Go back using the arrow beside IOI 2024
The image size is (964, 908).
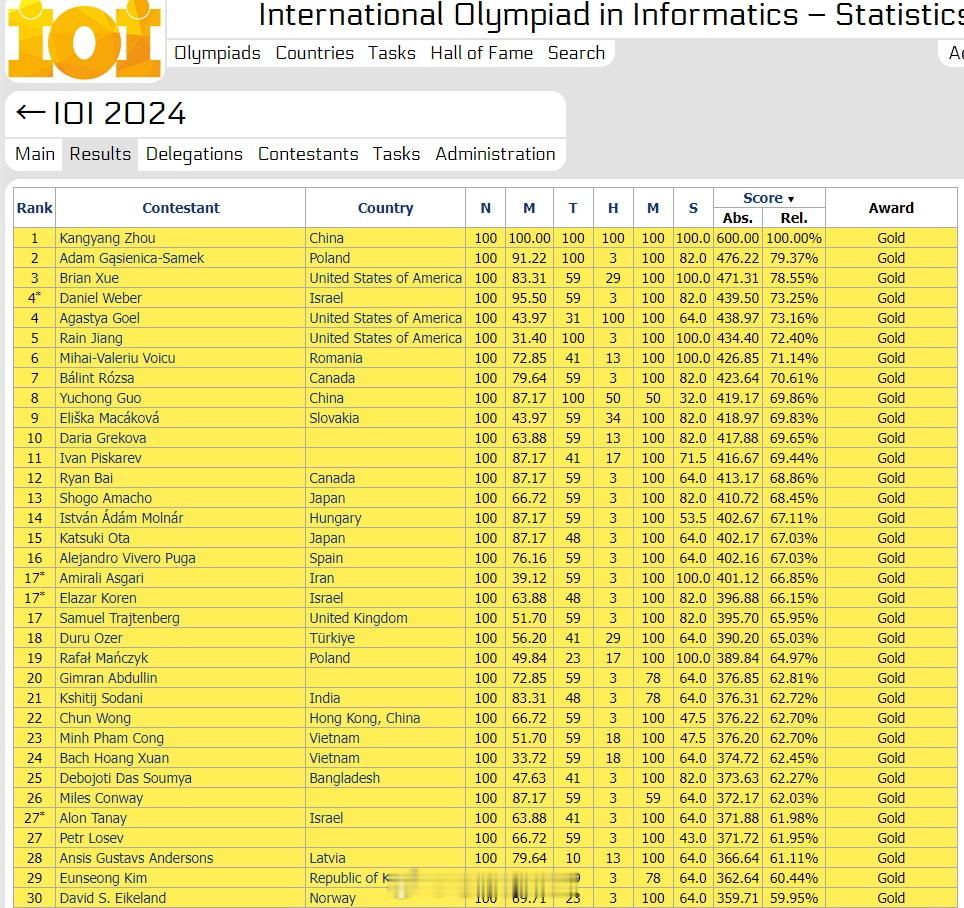[30, 113]
